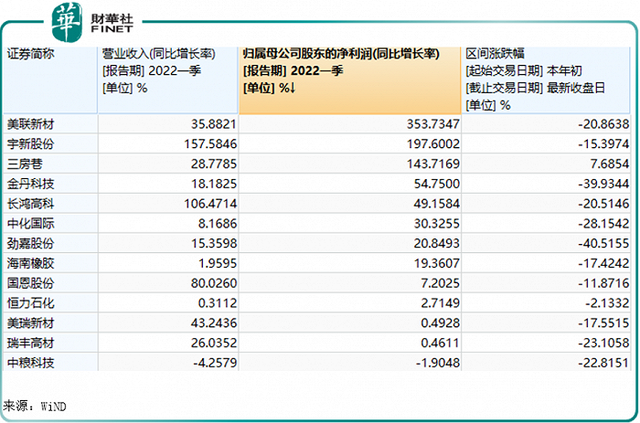Viewport: 640px width, 423px height.
Task: Click price change value -23.1058
Action: pos(604,343)
